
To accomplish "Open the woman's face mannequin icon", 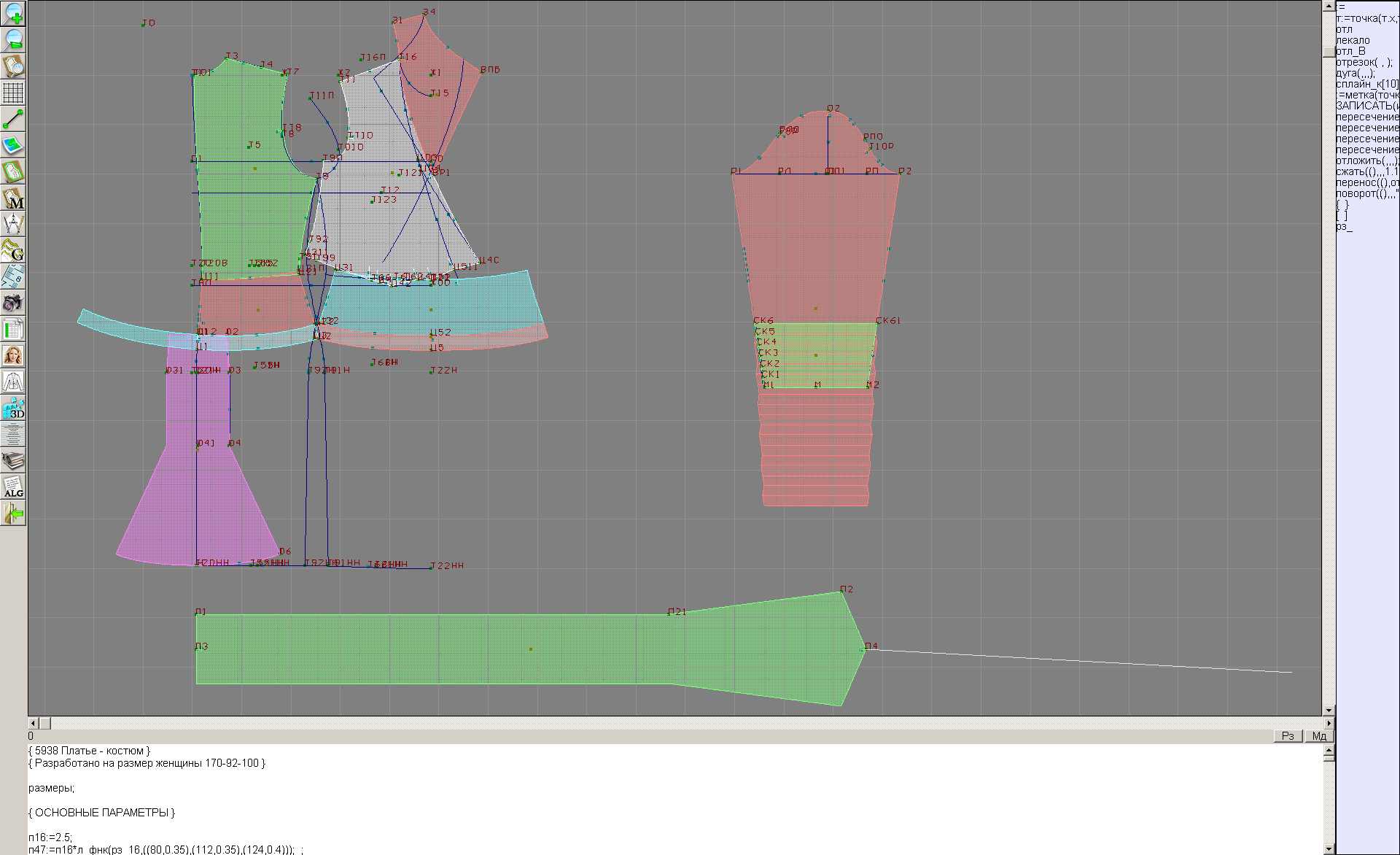I will (x=13, y=355).
